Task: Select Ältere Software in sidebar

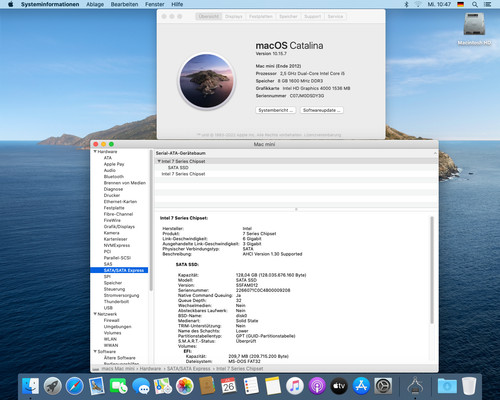Action: pyautogui.click(x=119, y=358)
